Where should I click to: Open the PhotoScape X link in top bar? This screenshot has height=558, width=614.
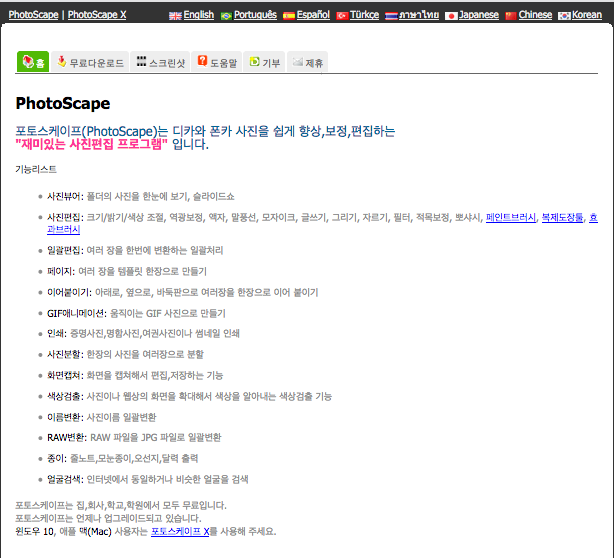point(97,15)
